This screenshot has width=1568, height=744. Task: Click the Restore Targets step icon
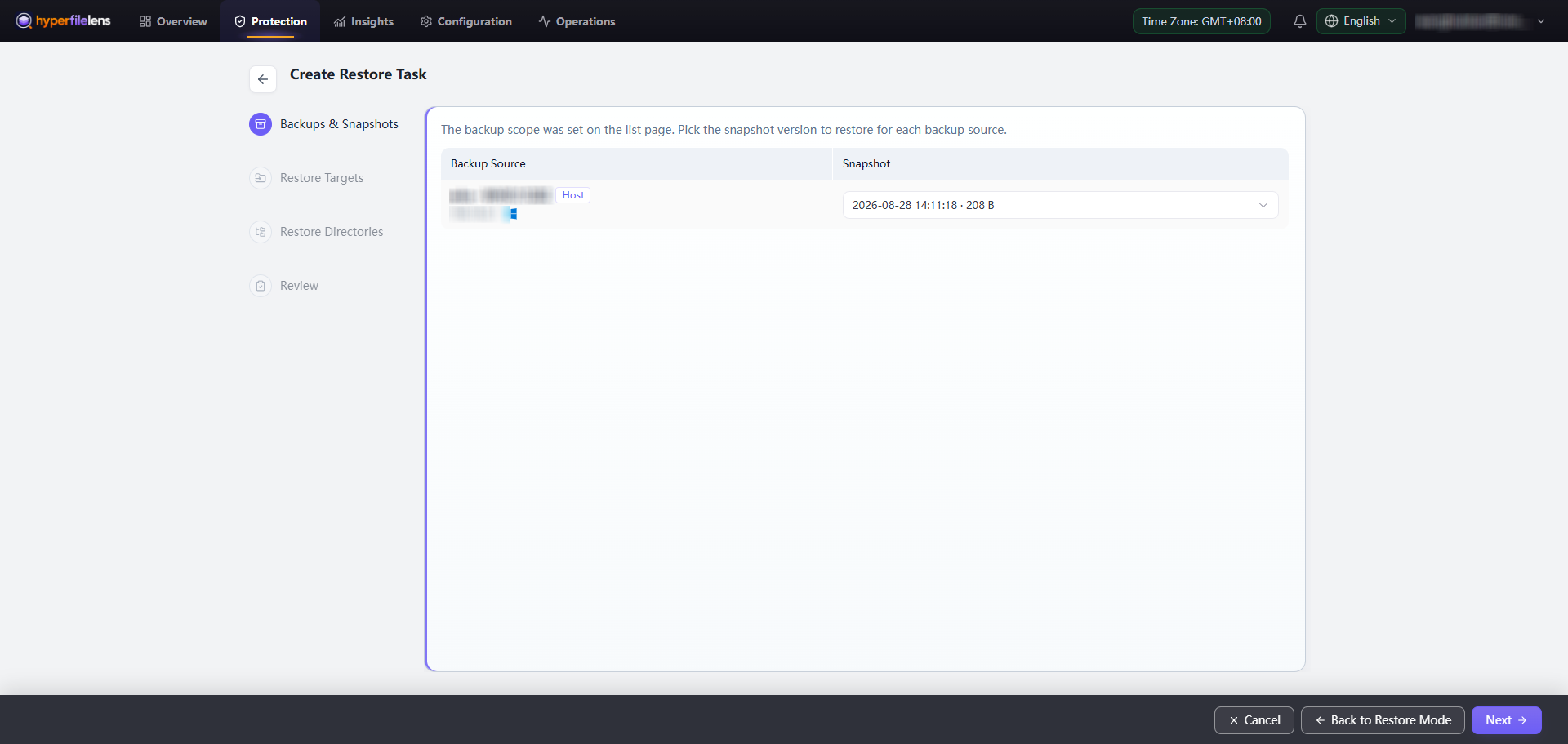[261, 178]
